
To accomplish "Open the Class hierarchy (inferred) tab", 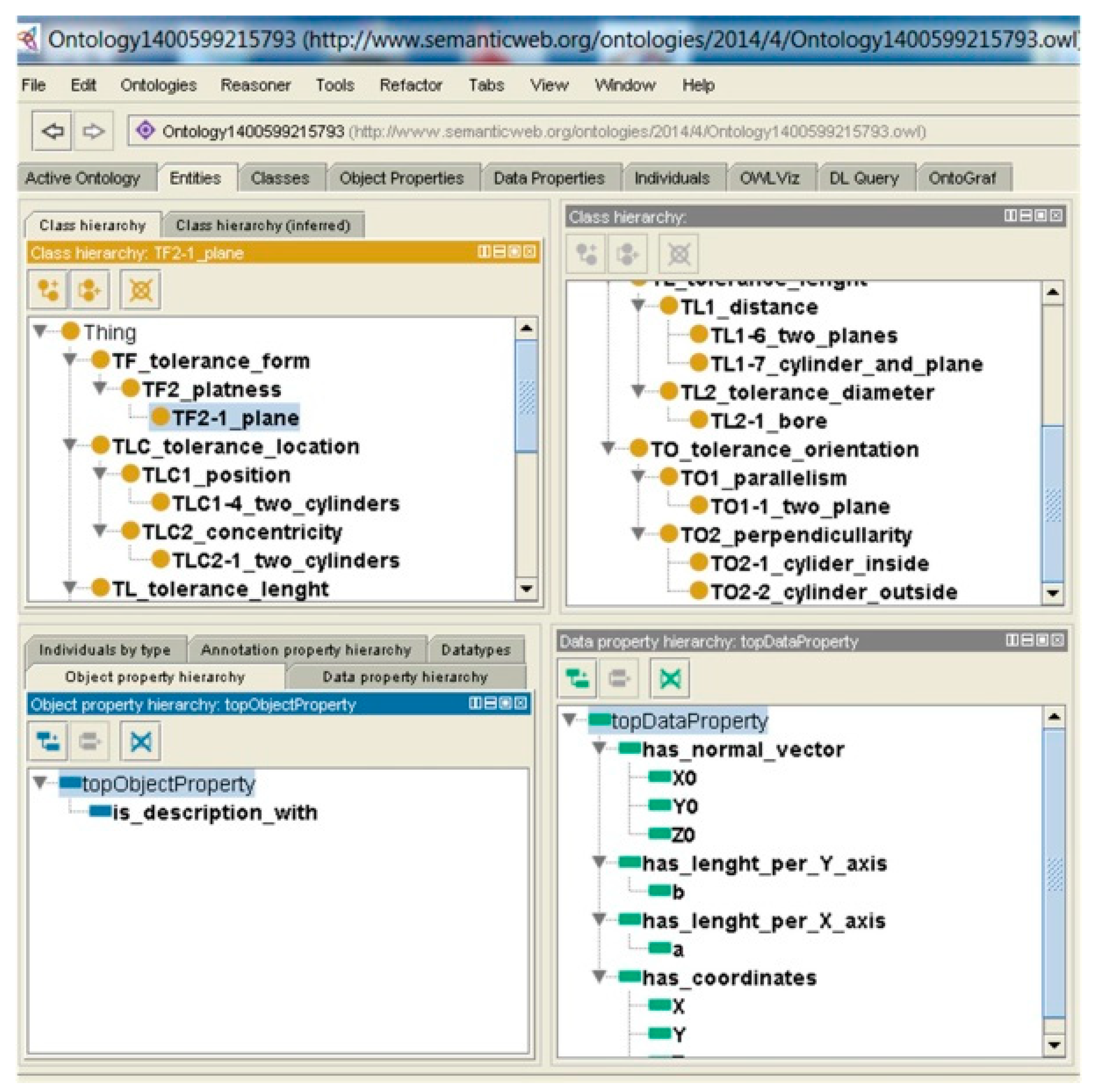I will coord(263,225).
